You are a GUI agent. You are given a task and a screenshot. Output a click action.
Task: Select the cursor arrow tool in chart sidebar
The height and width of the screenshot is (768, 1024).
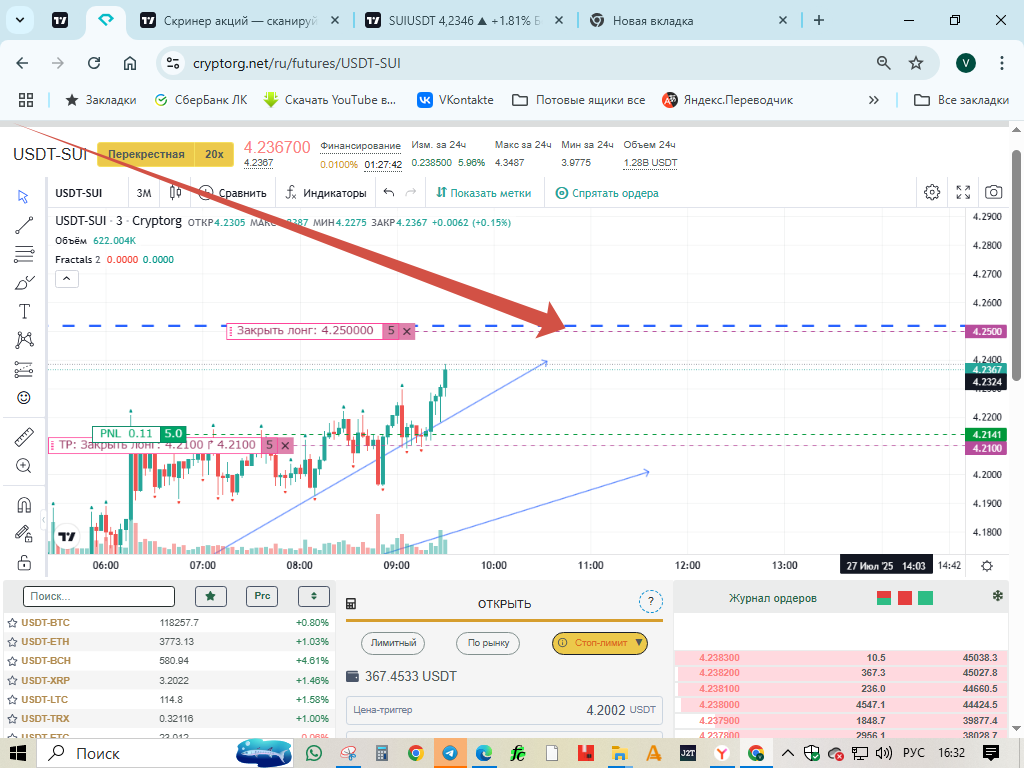coord(24,197)
